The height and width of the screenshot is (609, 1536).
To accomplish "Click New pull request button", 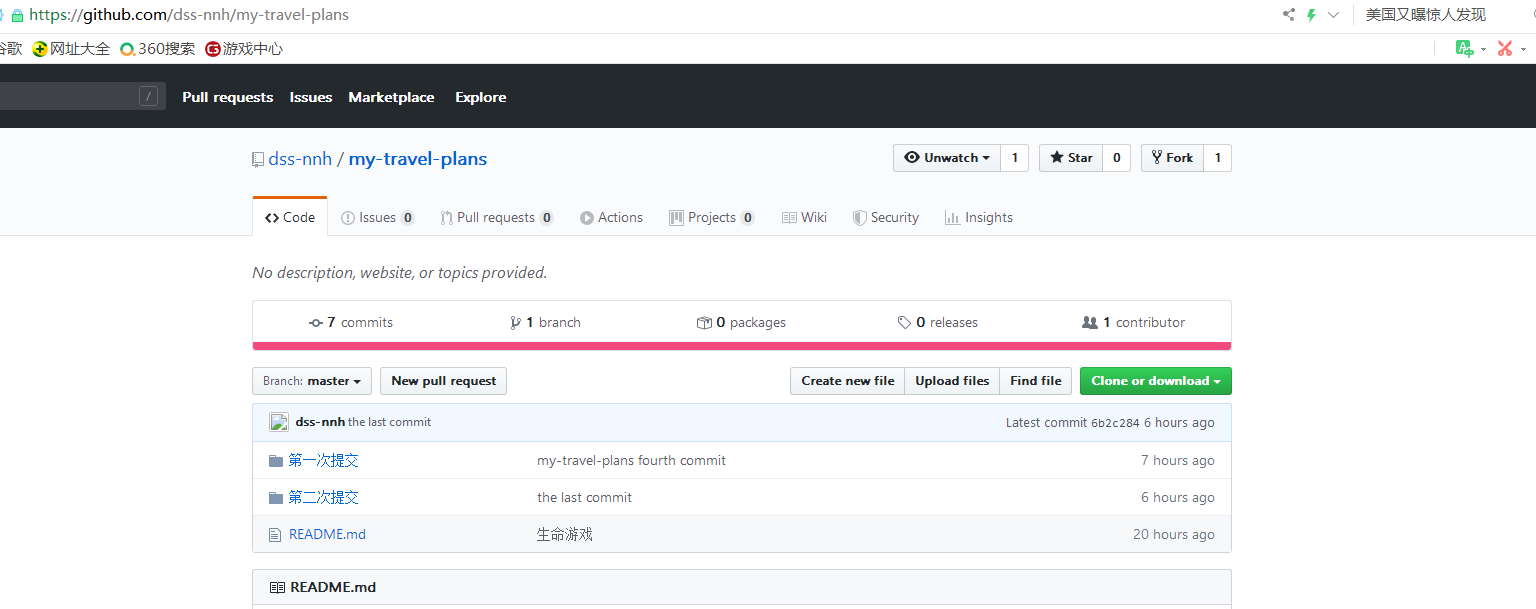I will tap(444, 381).
